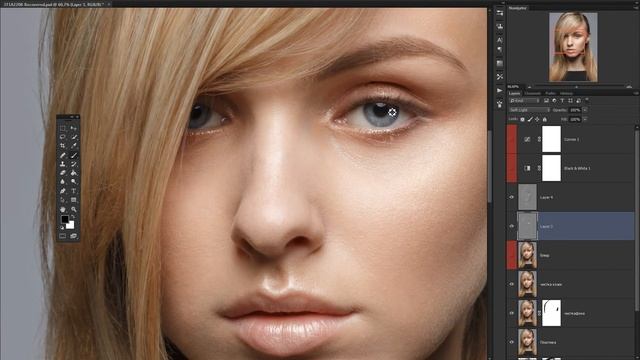This screenshot has width=640, height=360.
Task: Toggle lock layer position
Action: click(x=537, y=119)
